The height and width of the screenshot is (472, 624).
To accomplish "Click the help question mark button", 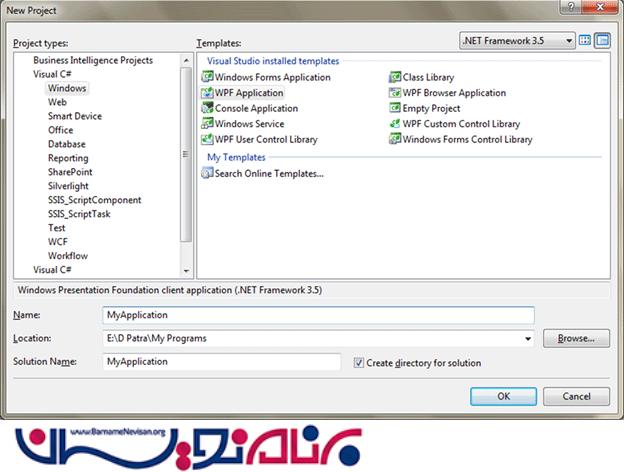I will point(571,7).
